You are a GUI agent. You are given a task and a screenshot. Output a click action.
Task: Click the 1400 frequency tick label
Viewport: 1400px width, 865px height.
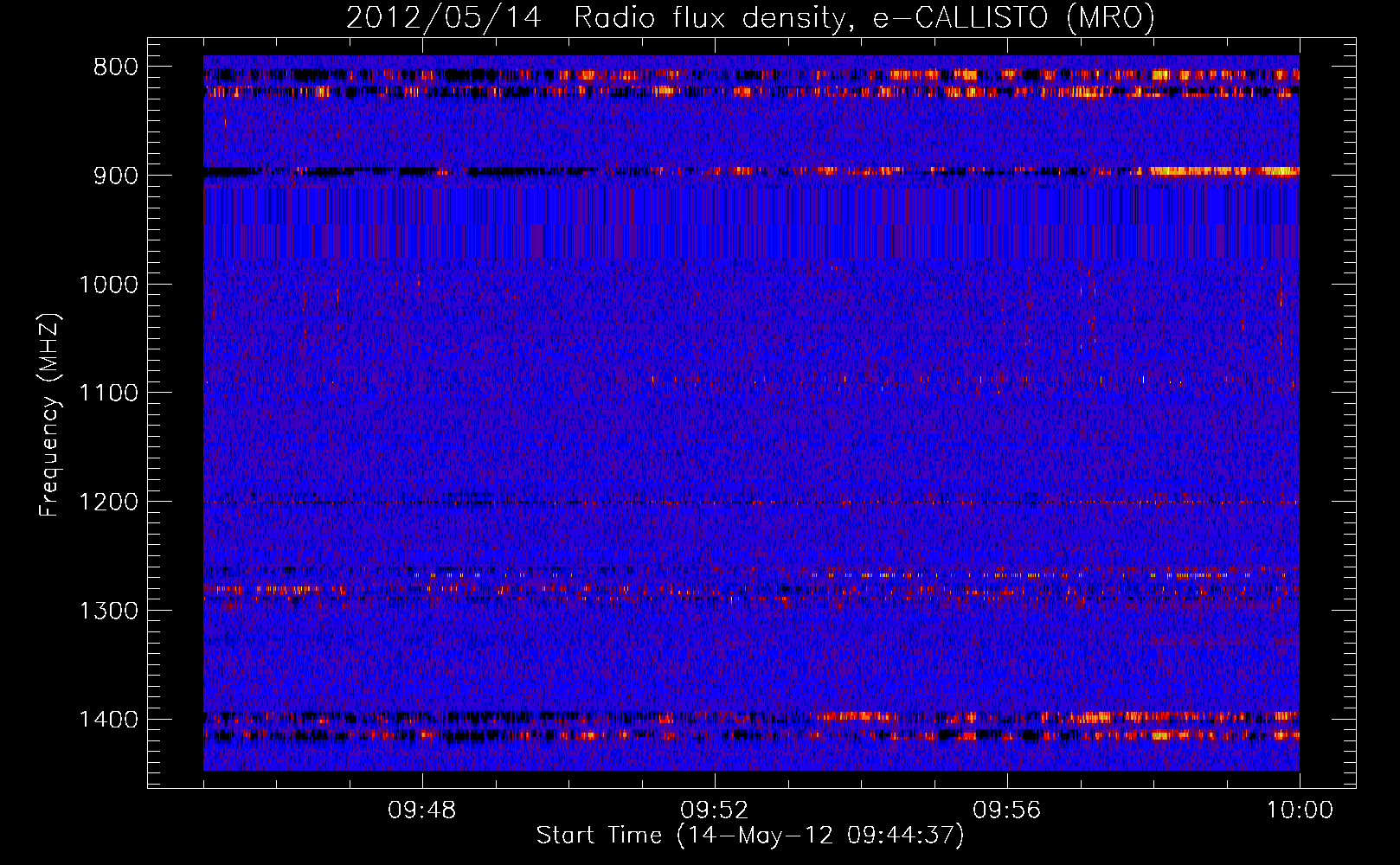(108, 720)
